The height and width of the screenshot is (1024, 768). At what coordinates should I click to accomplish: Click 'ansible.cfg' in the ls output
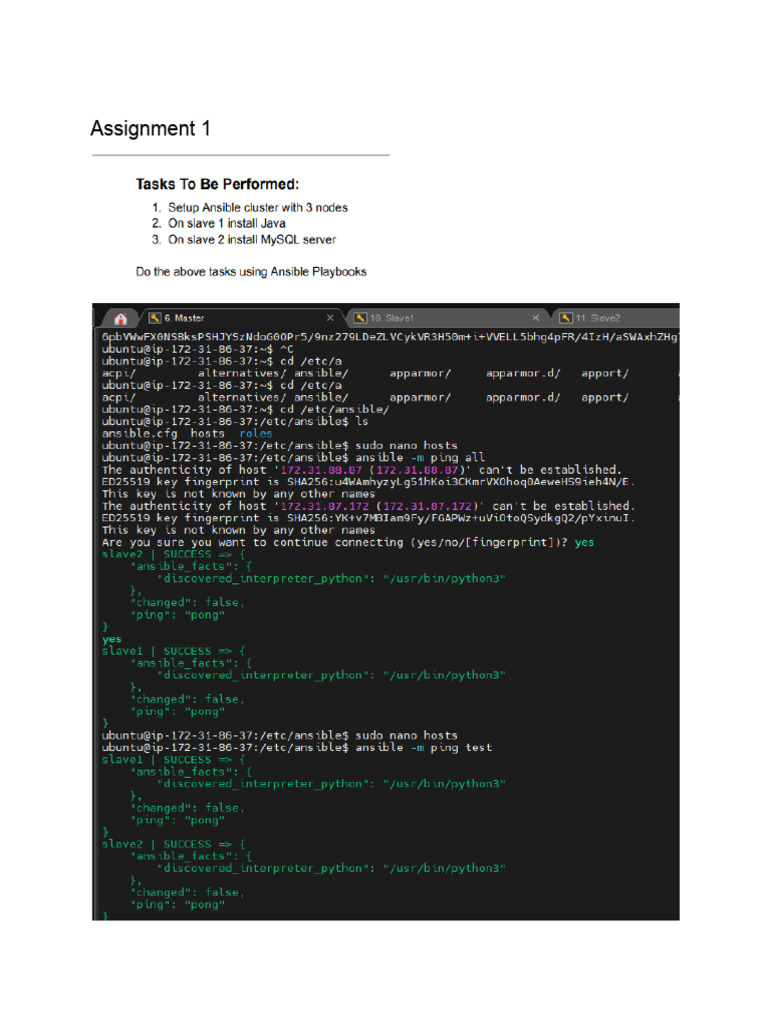pyautogui.click(x=139, y=434)
